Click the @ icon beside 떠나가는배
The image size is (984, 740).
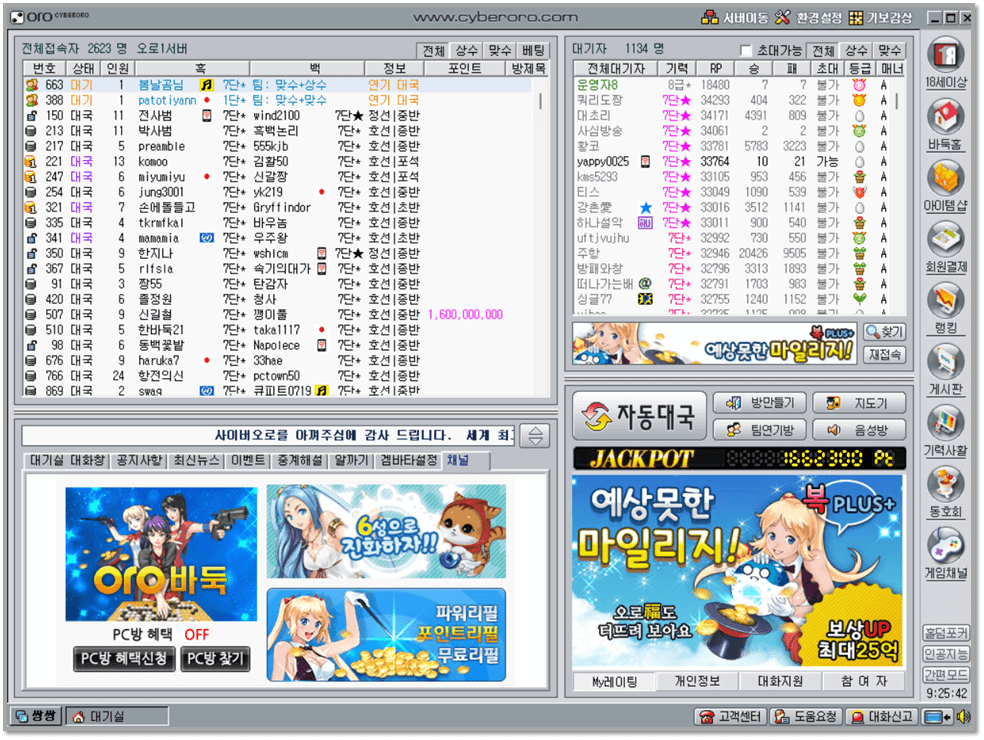[x=645, y=284]
